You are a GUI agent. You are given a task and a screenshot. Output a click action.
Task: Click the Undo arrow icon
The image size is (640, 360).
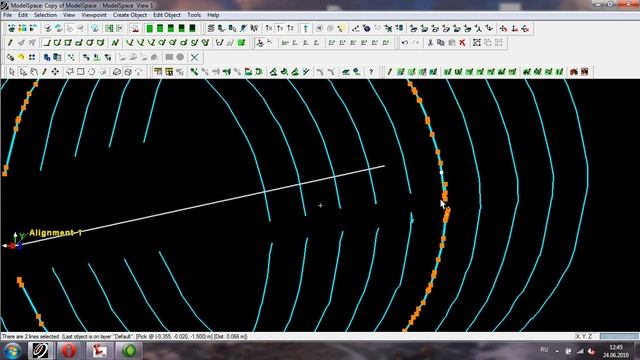point(404,43)
